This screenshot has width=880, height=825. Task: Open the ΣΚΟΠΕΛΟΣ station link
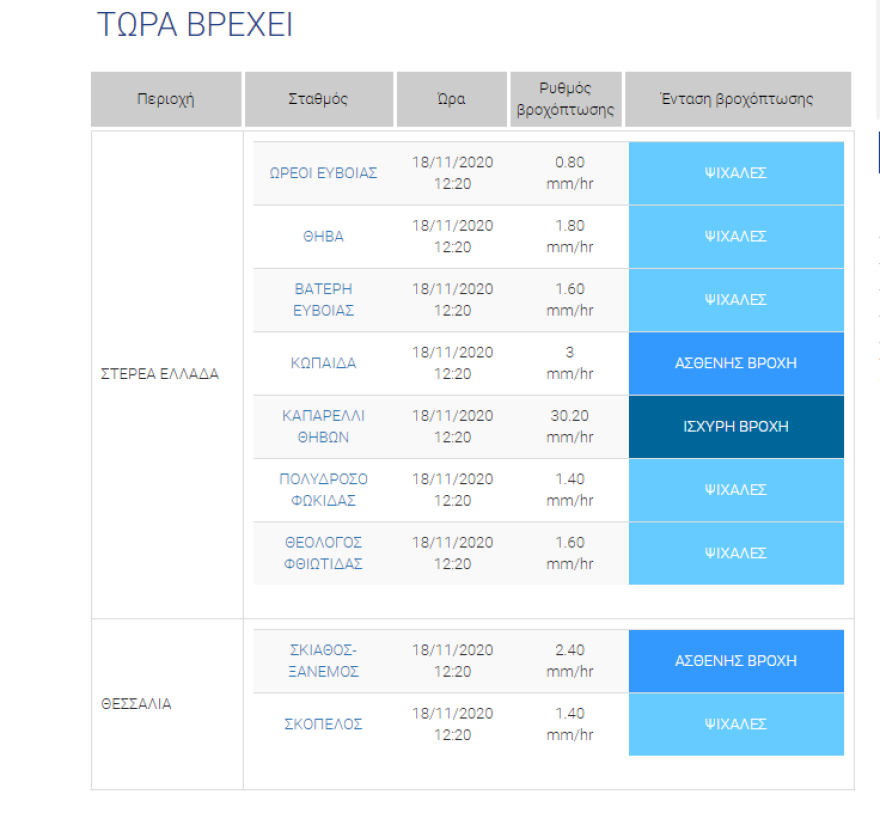(323, 724)
